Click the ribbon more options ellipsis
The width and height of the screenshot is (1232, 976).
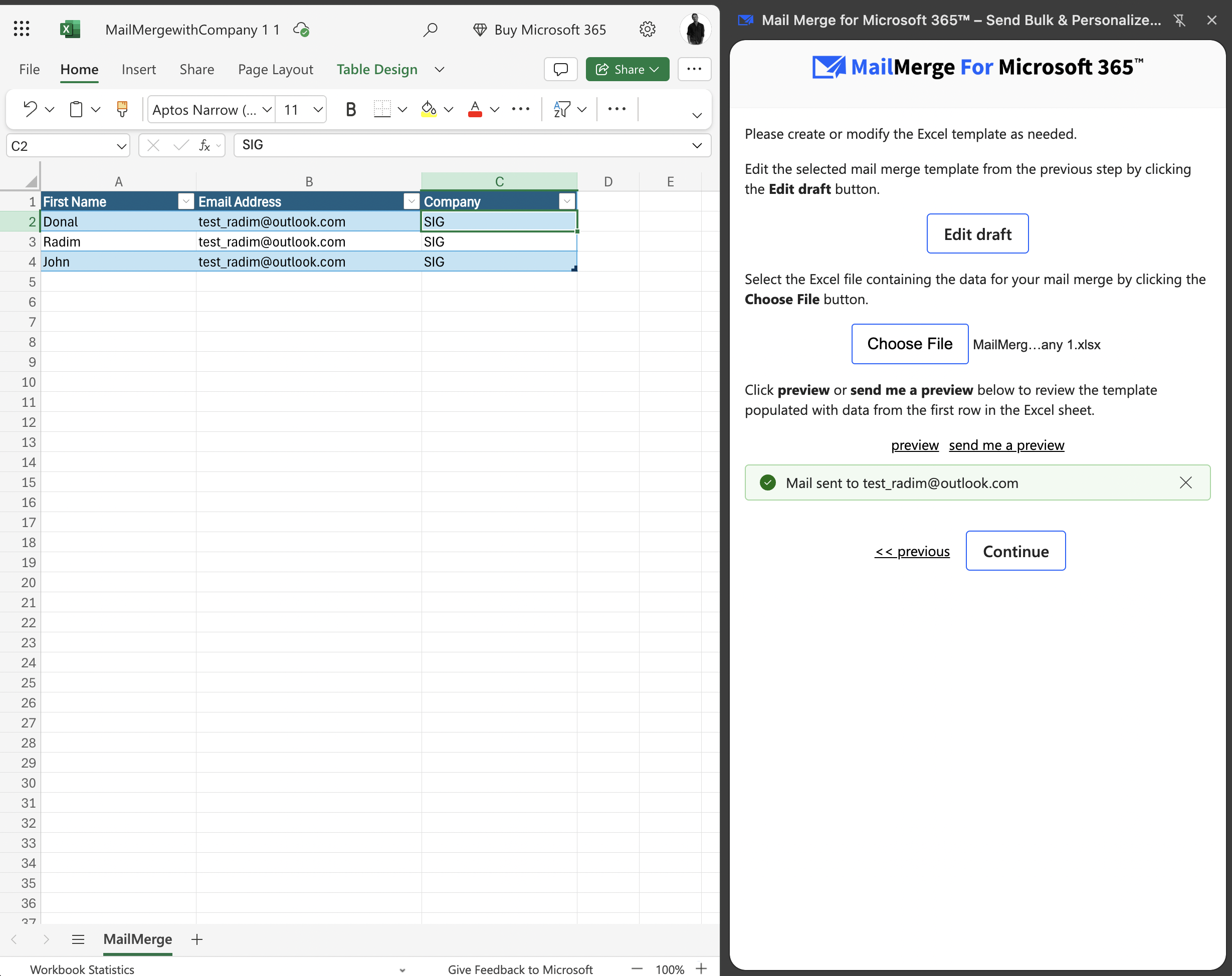(694, 69)
